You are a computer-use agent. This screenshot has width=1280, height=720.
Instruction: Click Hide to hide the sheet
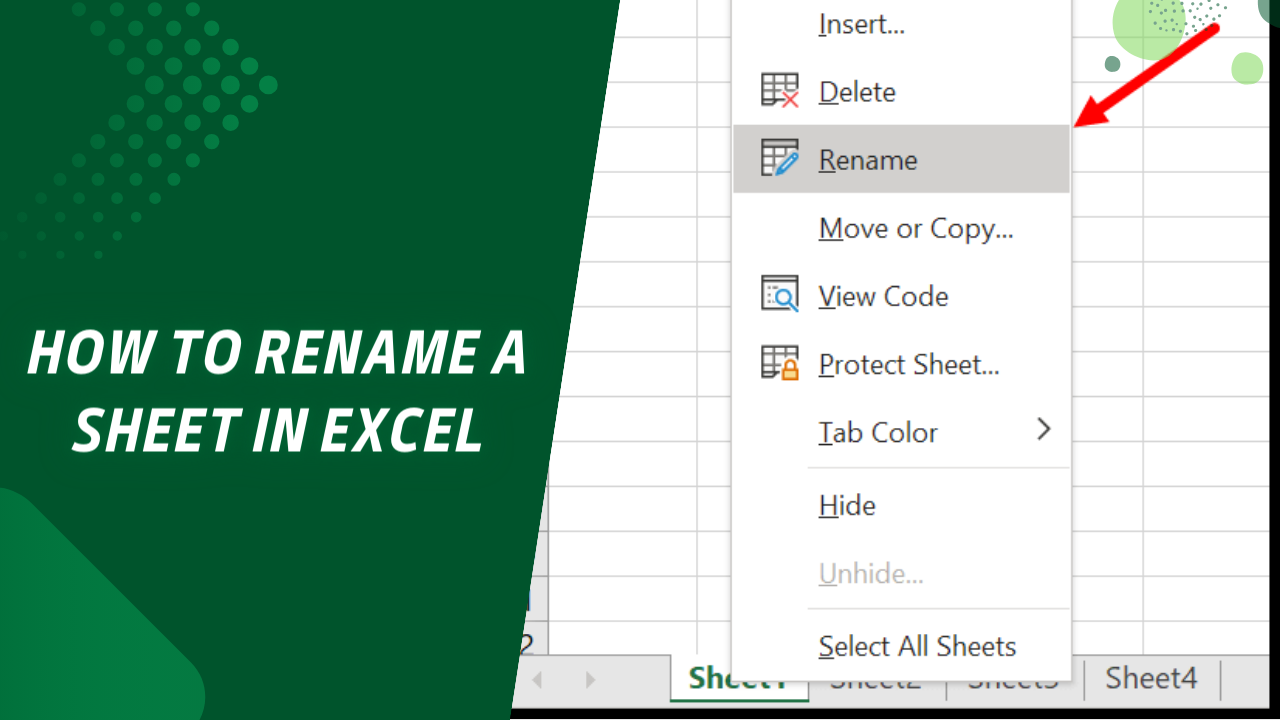(x=846, y=505)
